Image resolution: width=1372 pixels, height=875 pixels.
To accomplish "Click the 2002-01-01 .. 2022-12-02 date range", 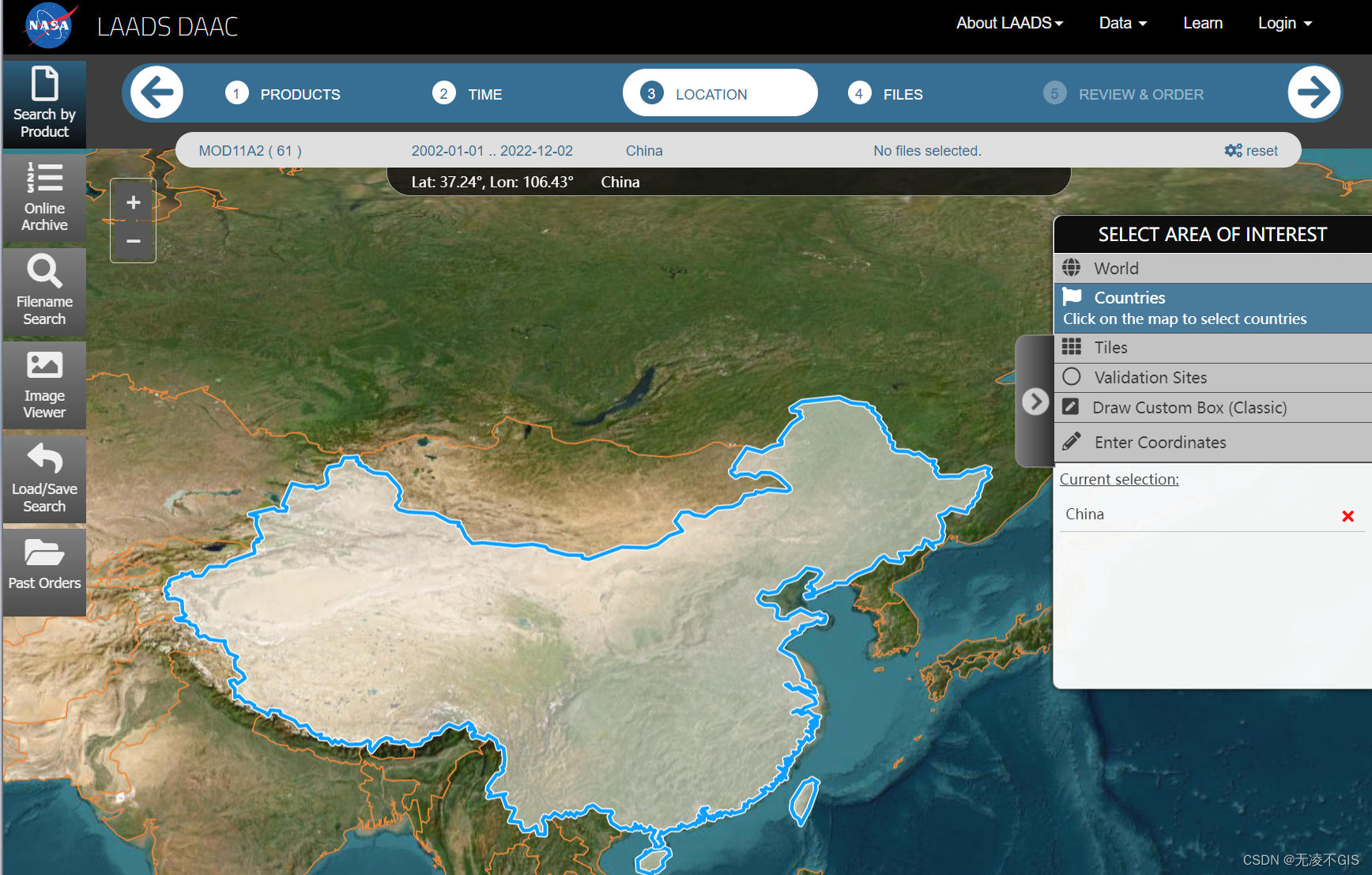I will 492,150.
